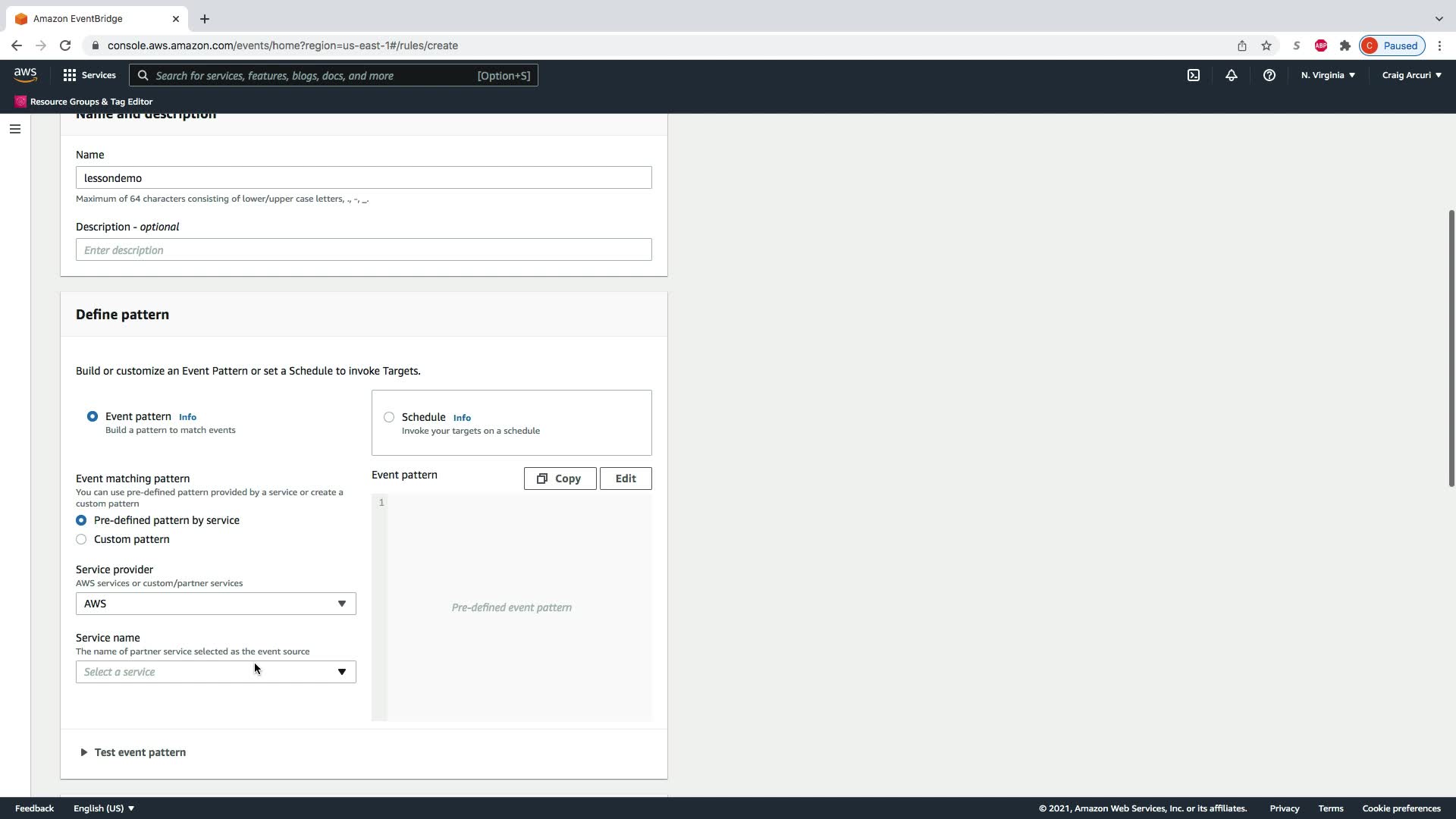Open the Services grid menu

coord(89,75)
